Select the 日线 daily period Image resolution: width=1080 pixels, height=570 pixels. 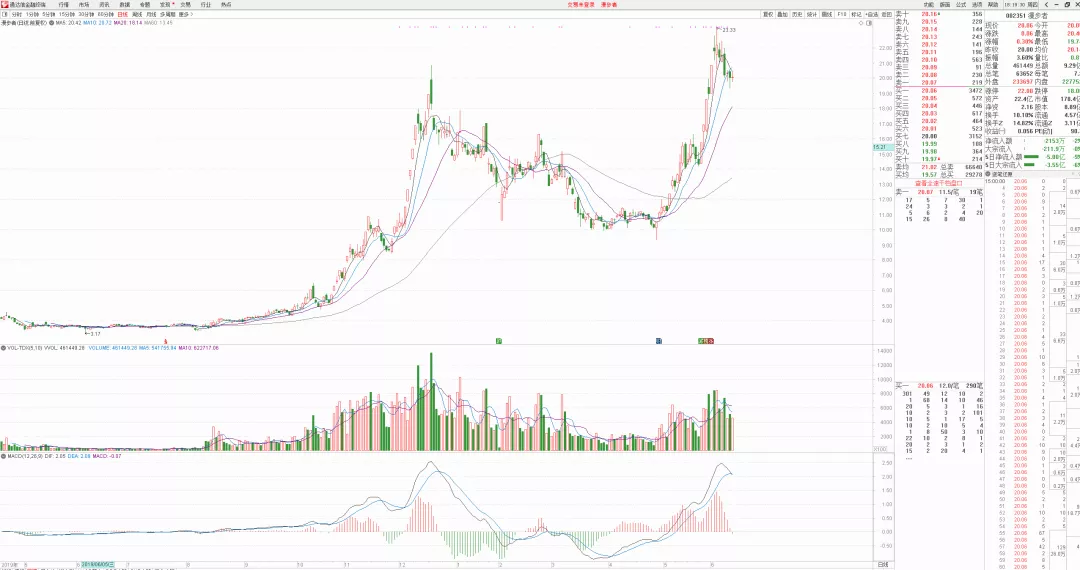coord(123,14)
